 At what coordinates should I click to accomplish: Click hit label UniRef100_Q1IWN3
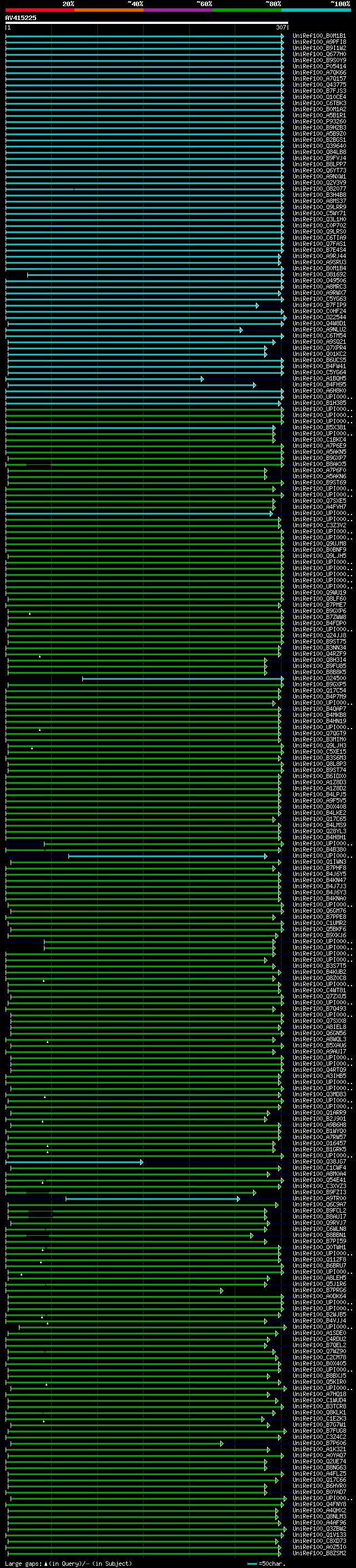319,862
